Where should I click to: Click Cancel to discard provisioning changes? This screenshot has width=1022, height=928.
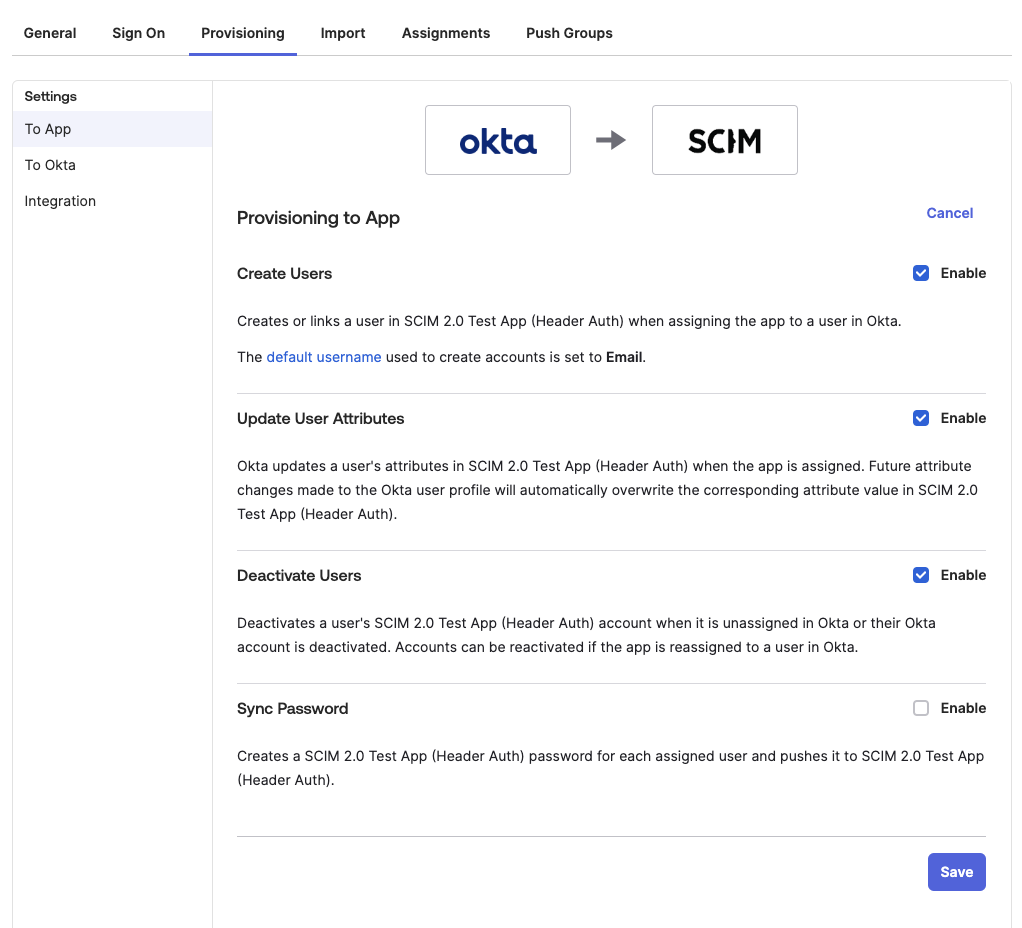tap(948, 212)
